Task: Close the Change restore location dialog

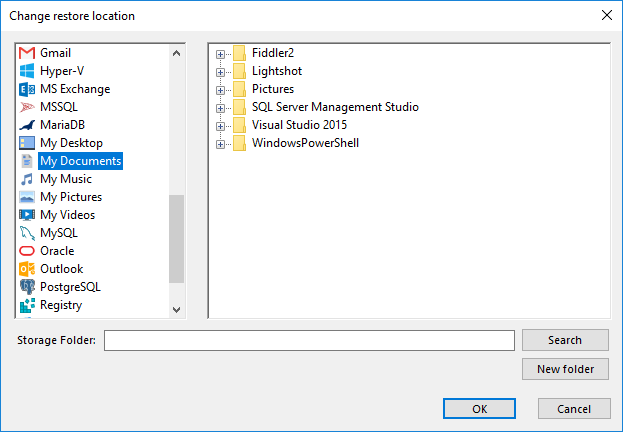Action: tap(607, 15)
